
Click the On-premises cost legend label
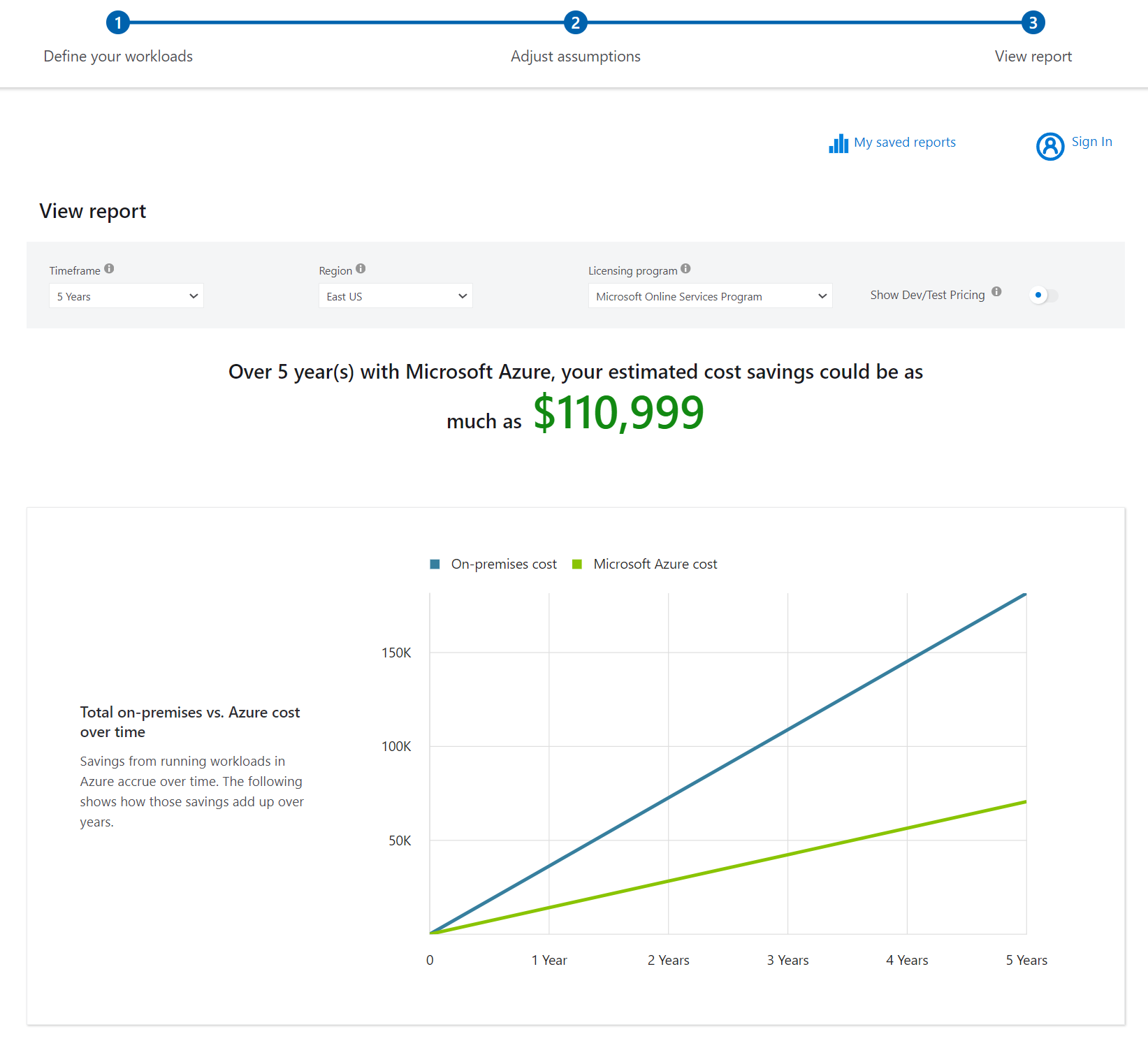click(504, 564)
